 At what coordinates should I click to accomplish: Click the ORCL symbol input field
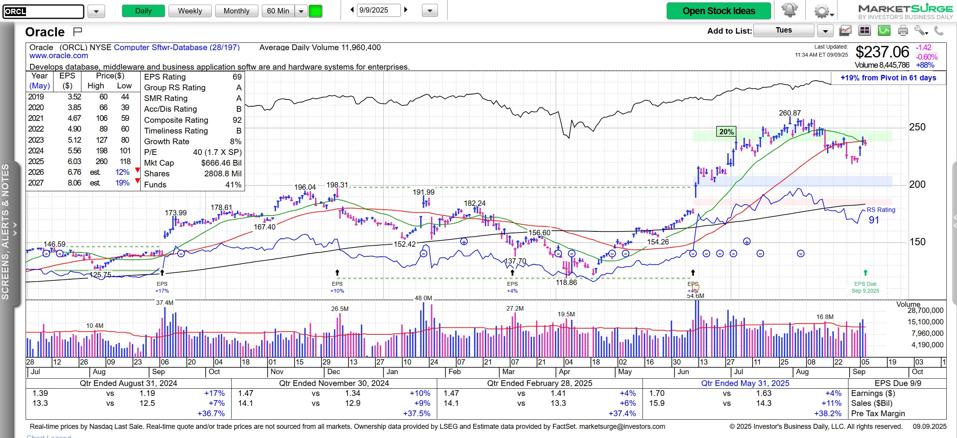click(x=43, y=12)
